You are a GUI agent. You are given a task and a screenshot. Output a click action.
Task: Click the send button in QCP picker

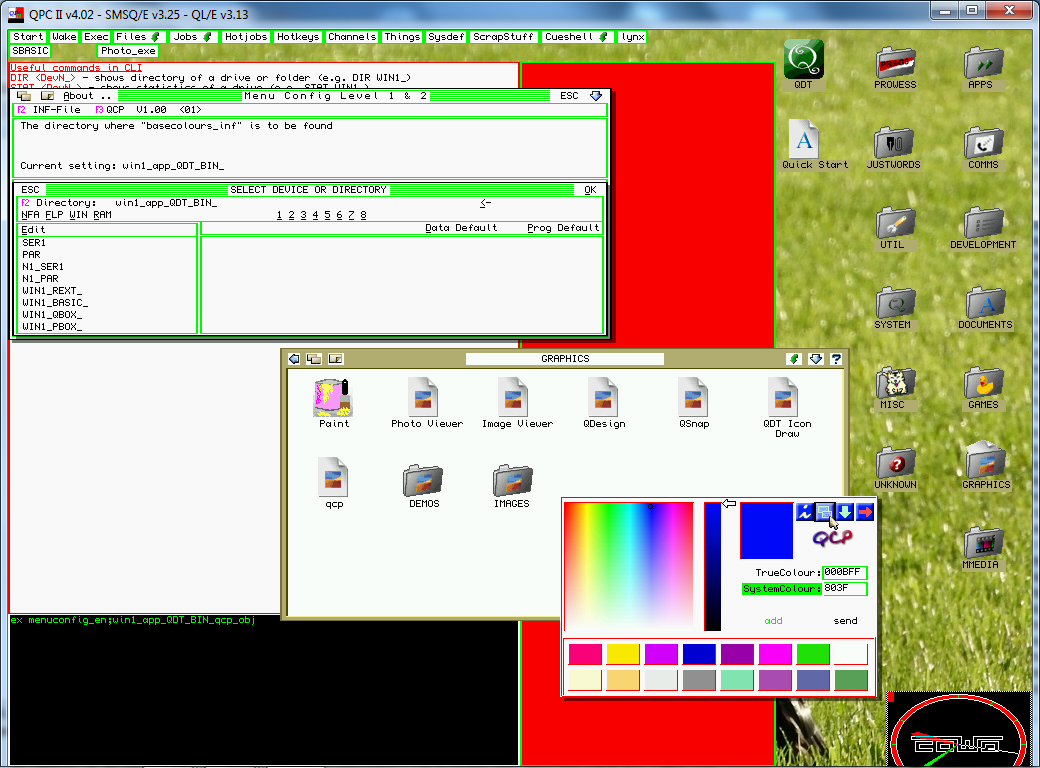point(845,621)
